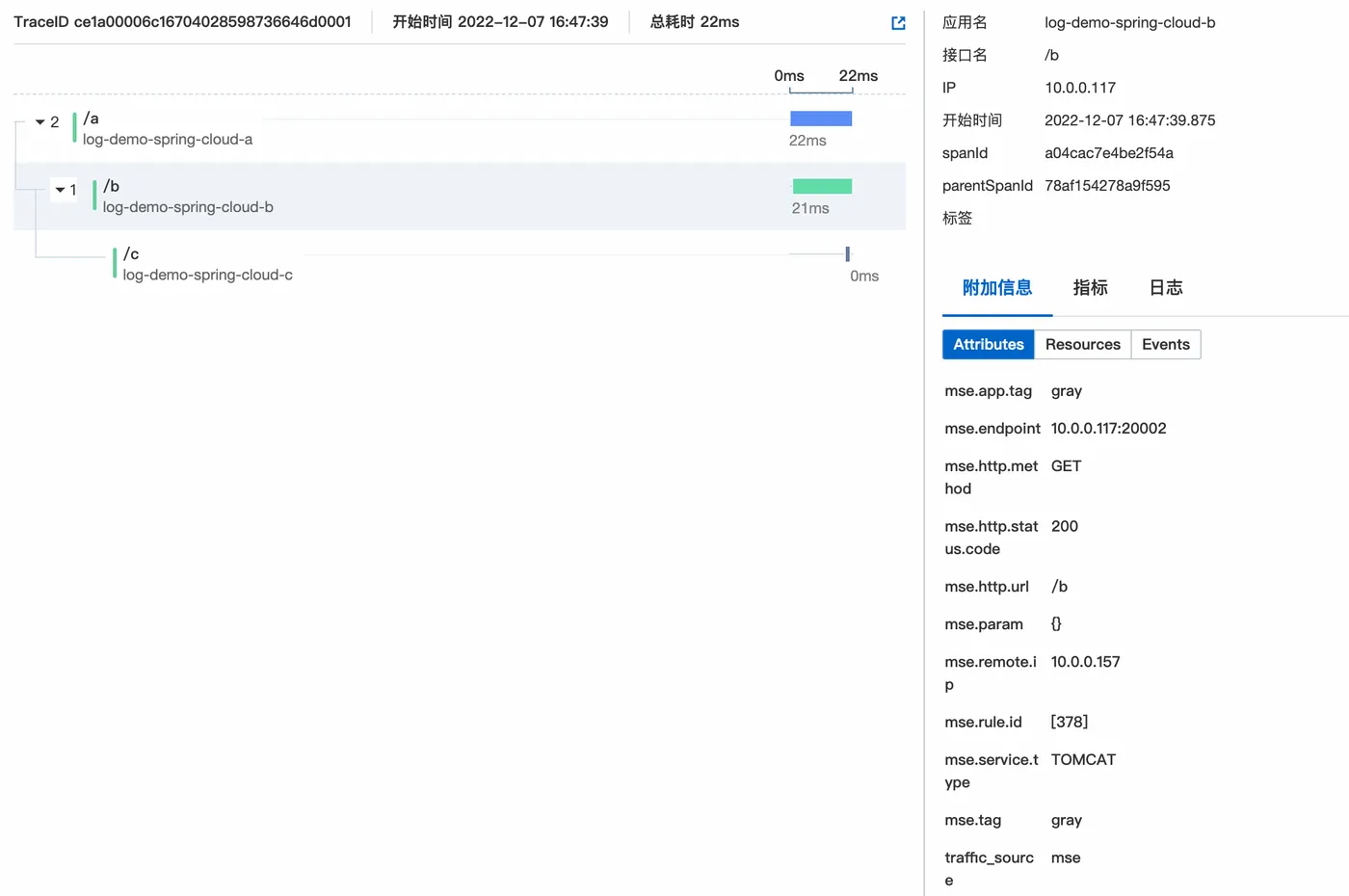The height and width of the screenshot is (896, 1349).
Task: Click the small 0ms span marker
Action: [848, 254]
